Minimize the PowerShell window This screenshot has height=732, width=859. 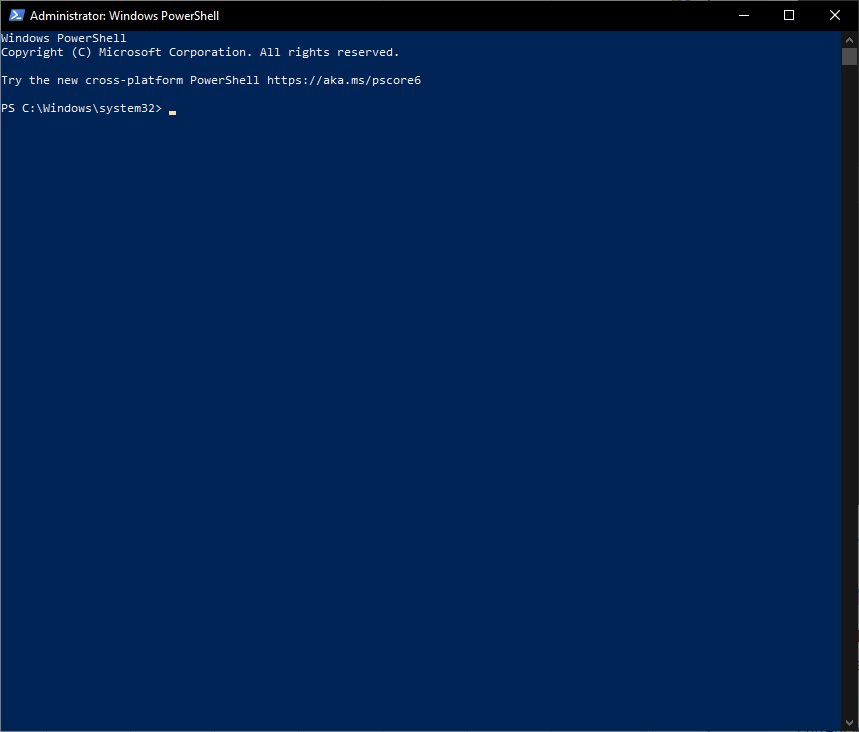coord(742,15)
